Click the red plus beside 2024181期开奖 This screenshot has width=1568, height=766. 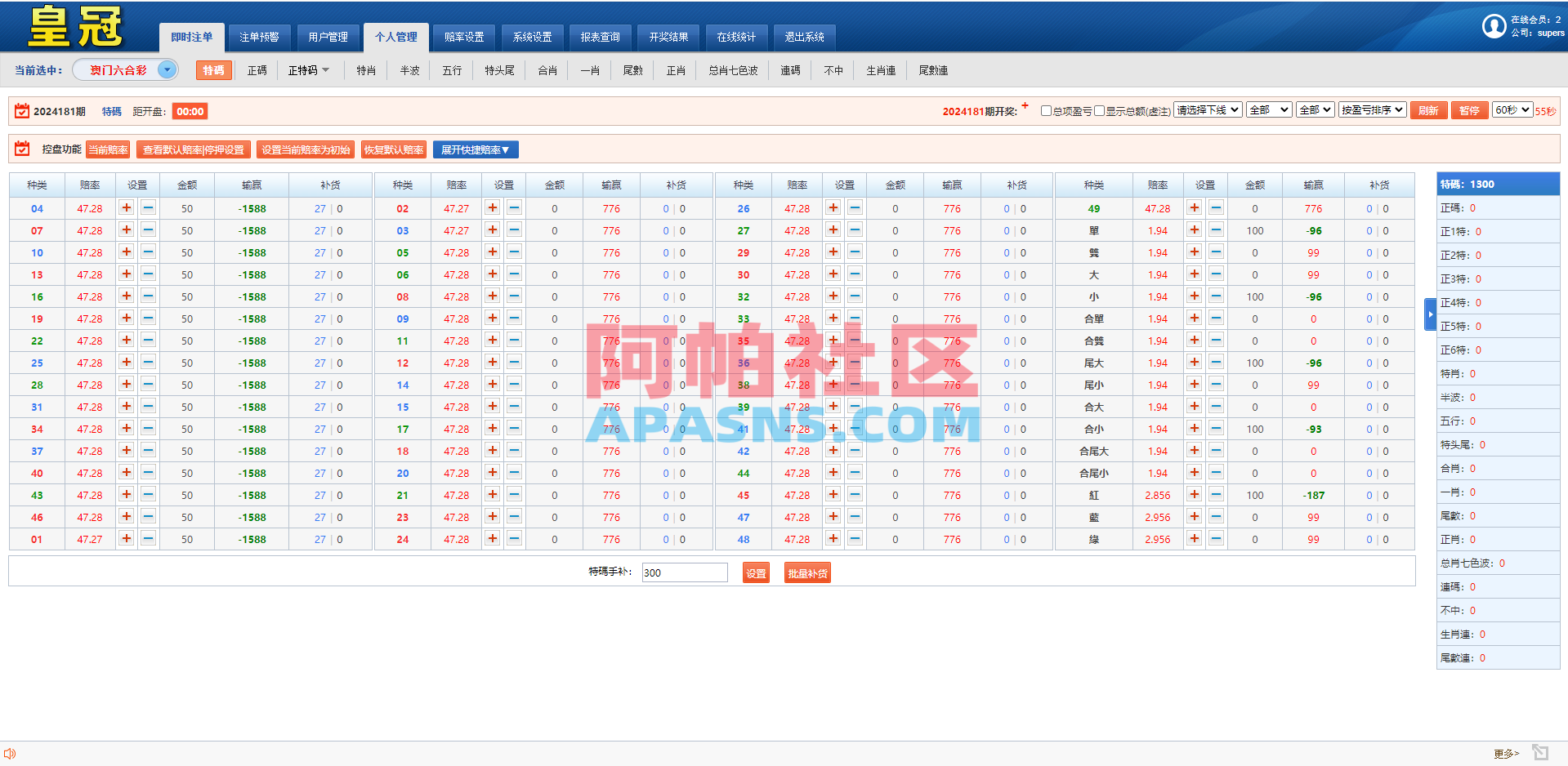[1025, 105]
